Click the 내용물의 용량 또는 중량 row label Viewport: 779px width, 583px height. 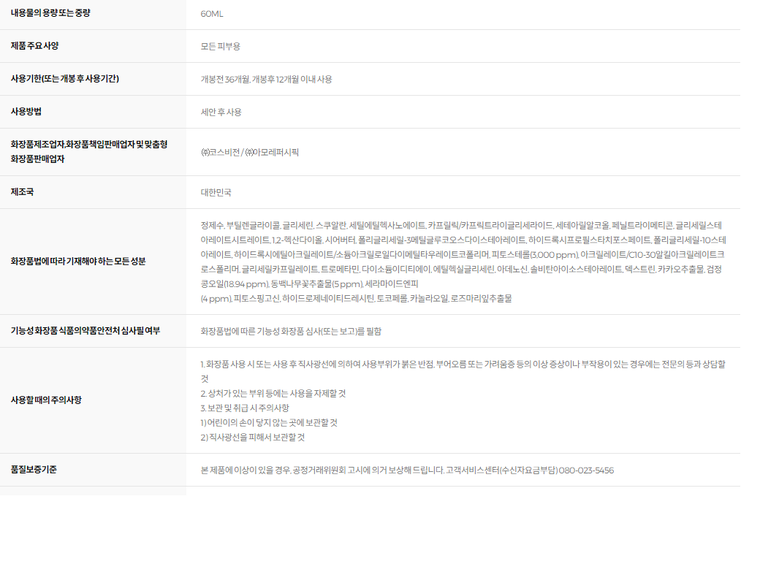[x=57, y=14]
